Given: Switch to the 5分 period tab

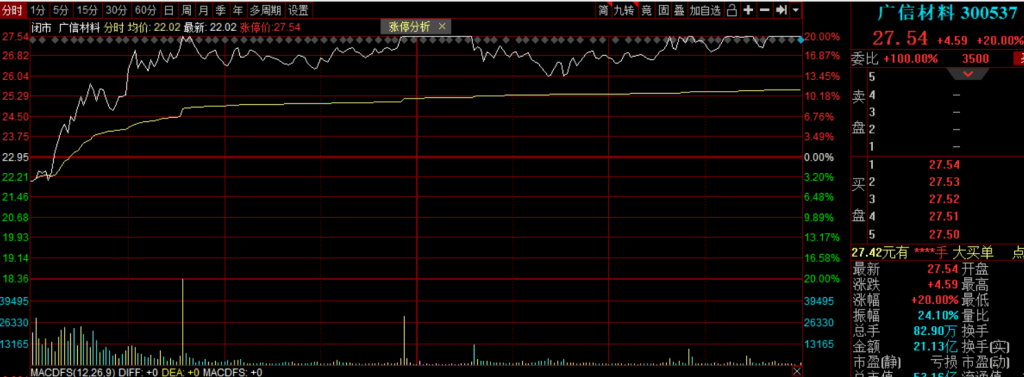Looking at the screenshot, I should pos(61,10).
